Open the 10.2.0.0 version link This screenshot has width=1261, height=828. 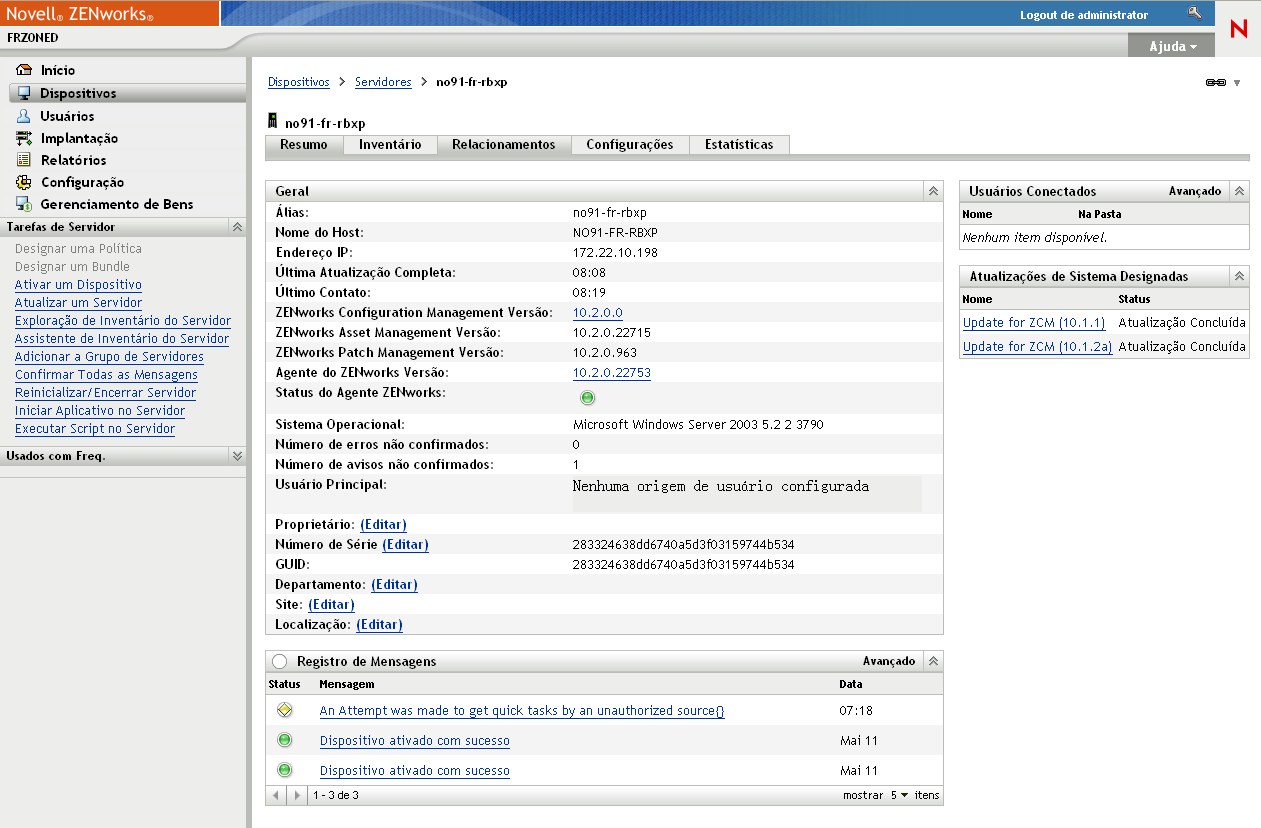click(x=598, y=313)
